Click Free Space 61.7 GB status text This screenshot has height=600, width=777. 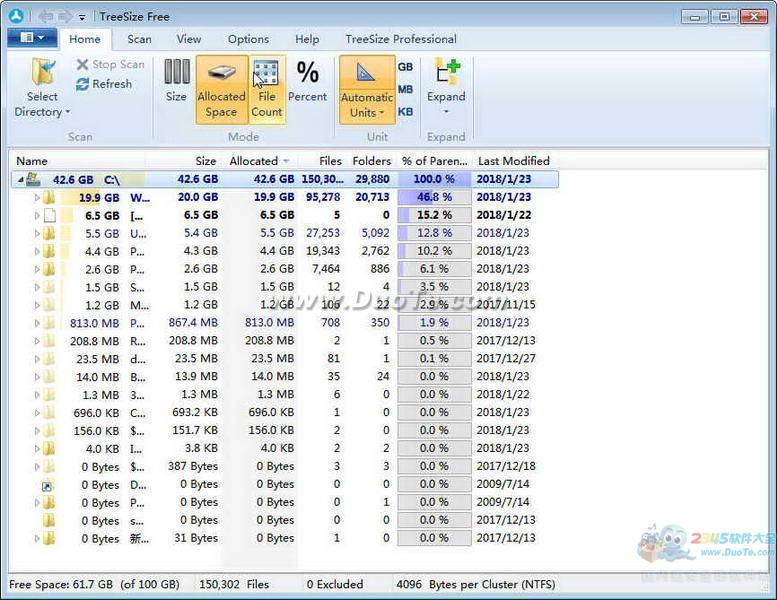[x=94, y=584]
